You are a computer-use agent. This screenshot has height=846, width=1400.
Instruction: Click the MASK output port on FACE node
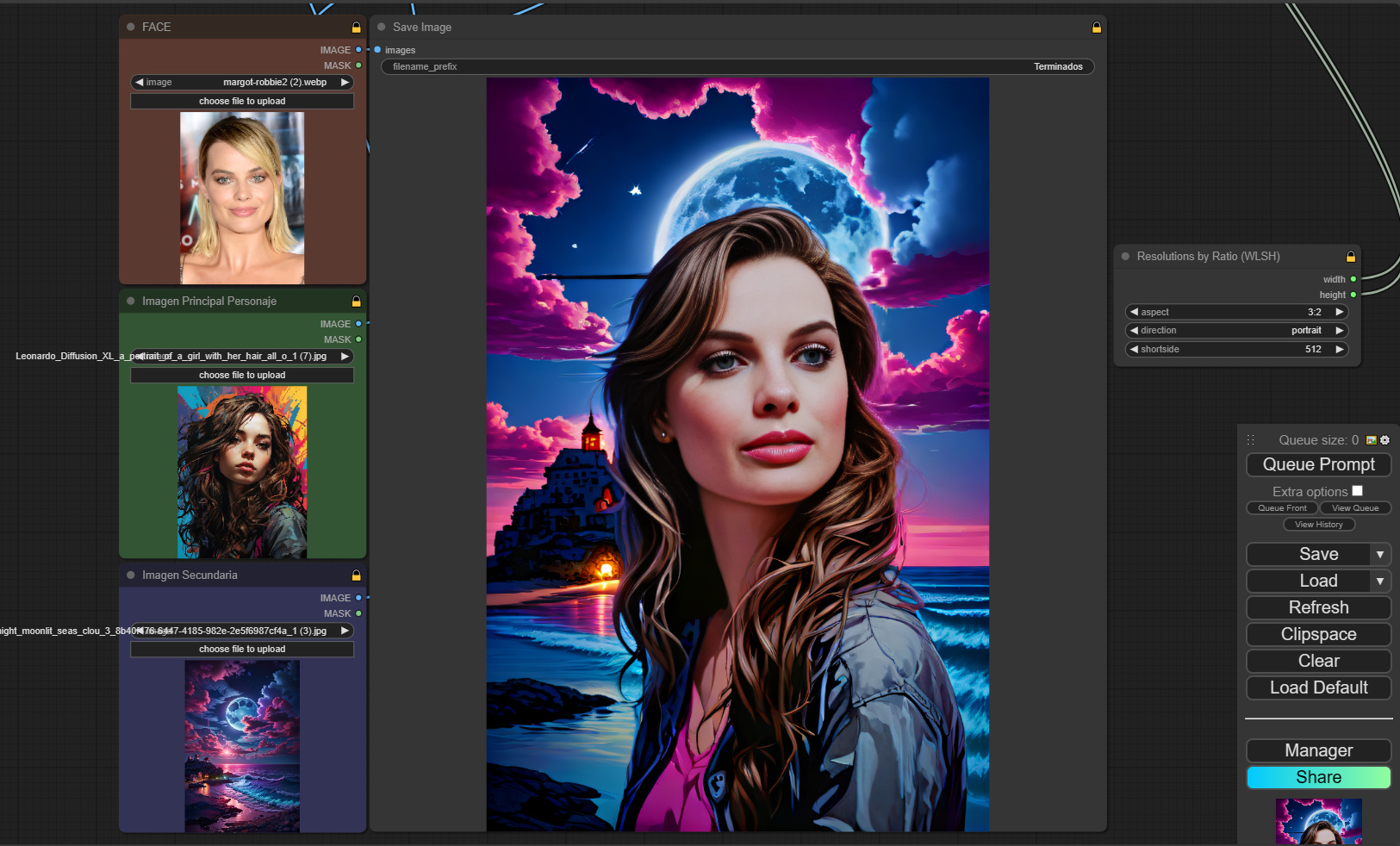[358, 65]
